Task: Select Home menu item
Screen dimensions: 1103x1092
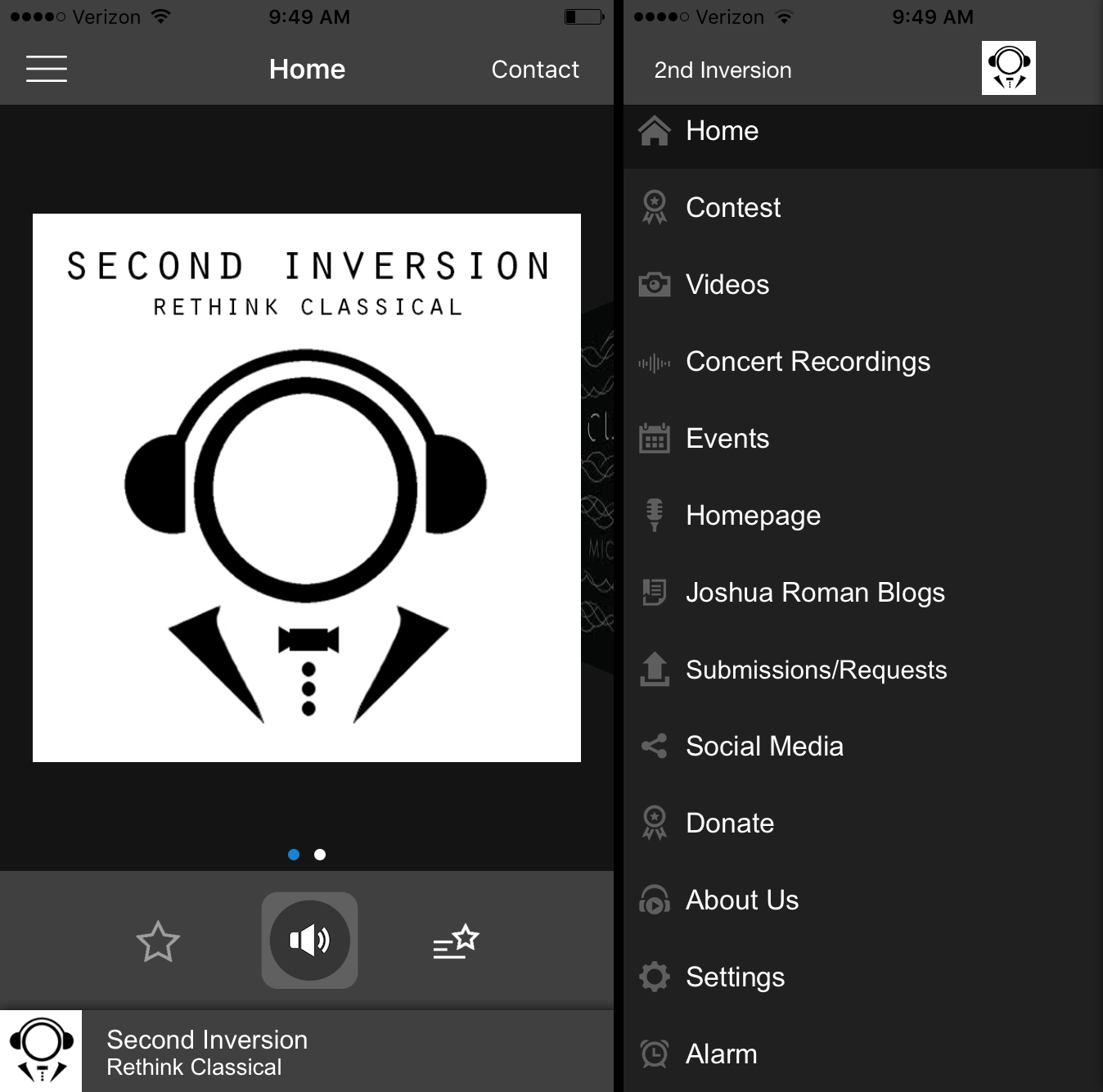Action: (x=863, y=131)
